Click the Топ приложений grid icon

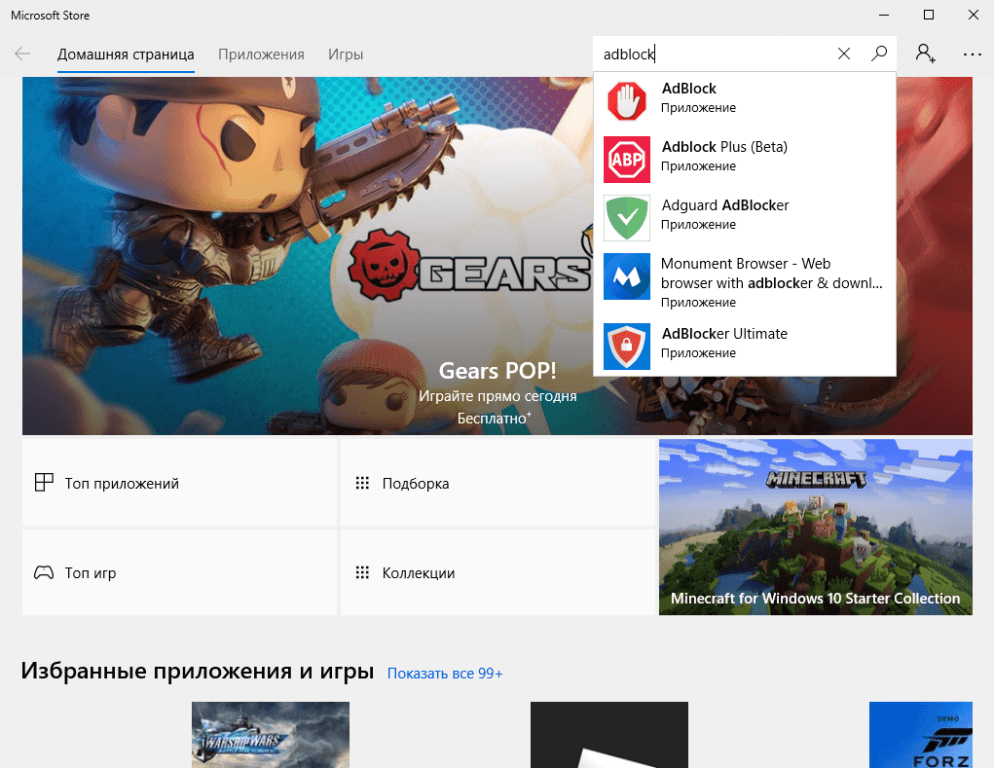tap(44, 483)
